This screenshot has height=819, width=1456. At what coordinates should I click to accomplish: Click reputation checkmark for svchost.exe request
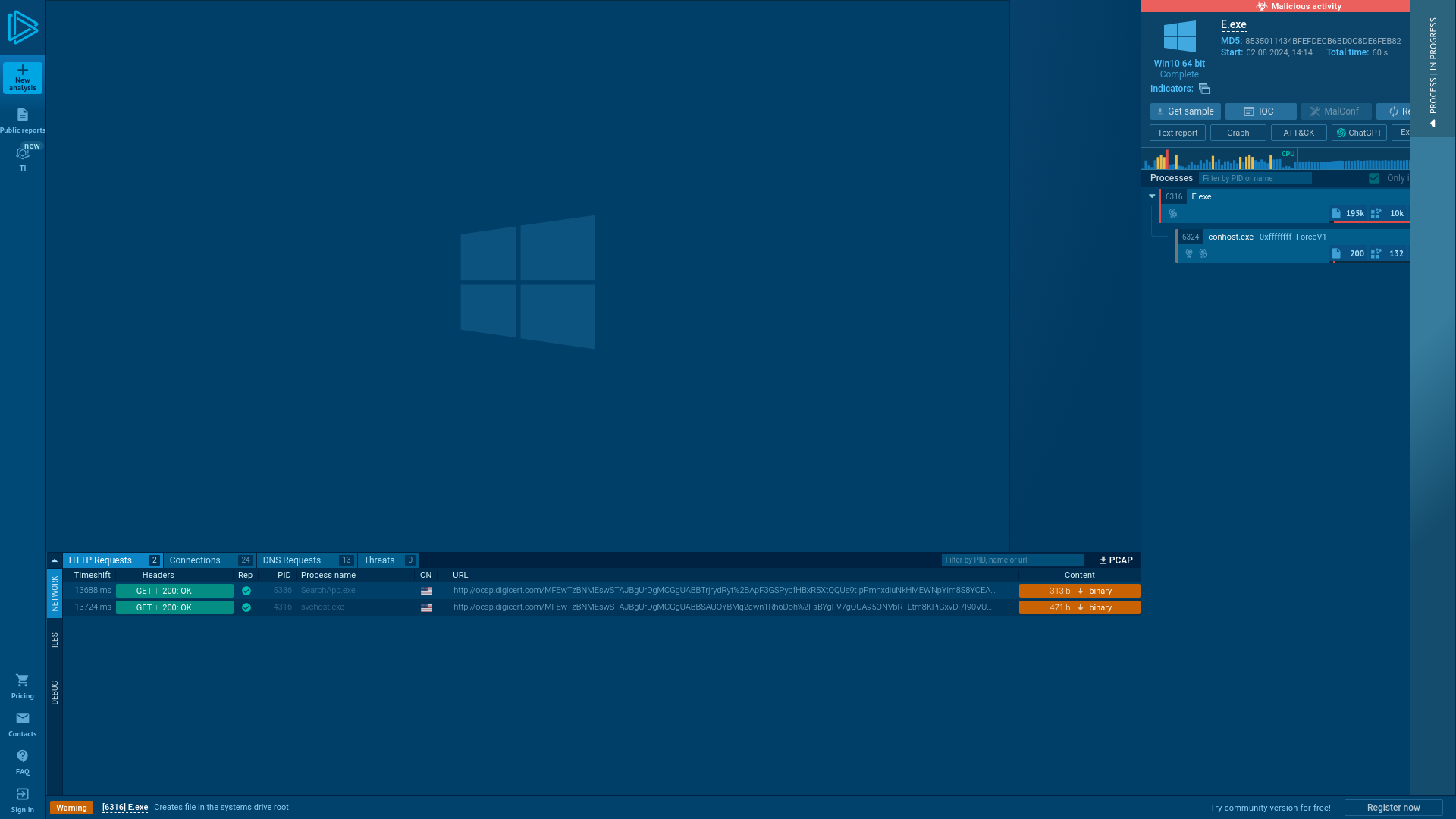pyautogui.click(x=246, y=607)
